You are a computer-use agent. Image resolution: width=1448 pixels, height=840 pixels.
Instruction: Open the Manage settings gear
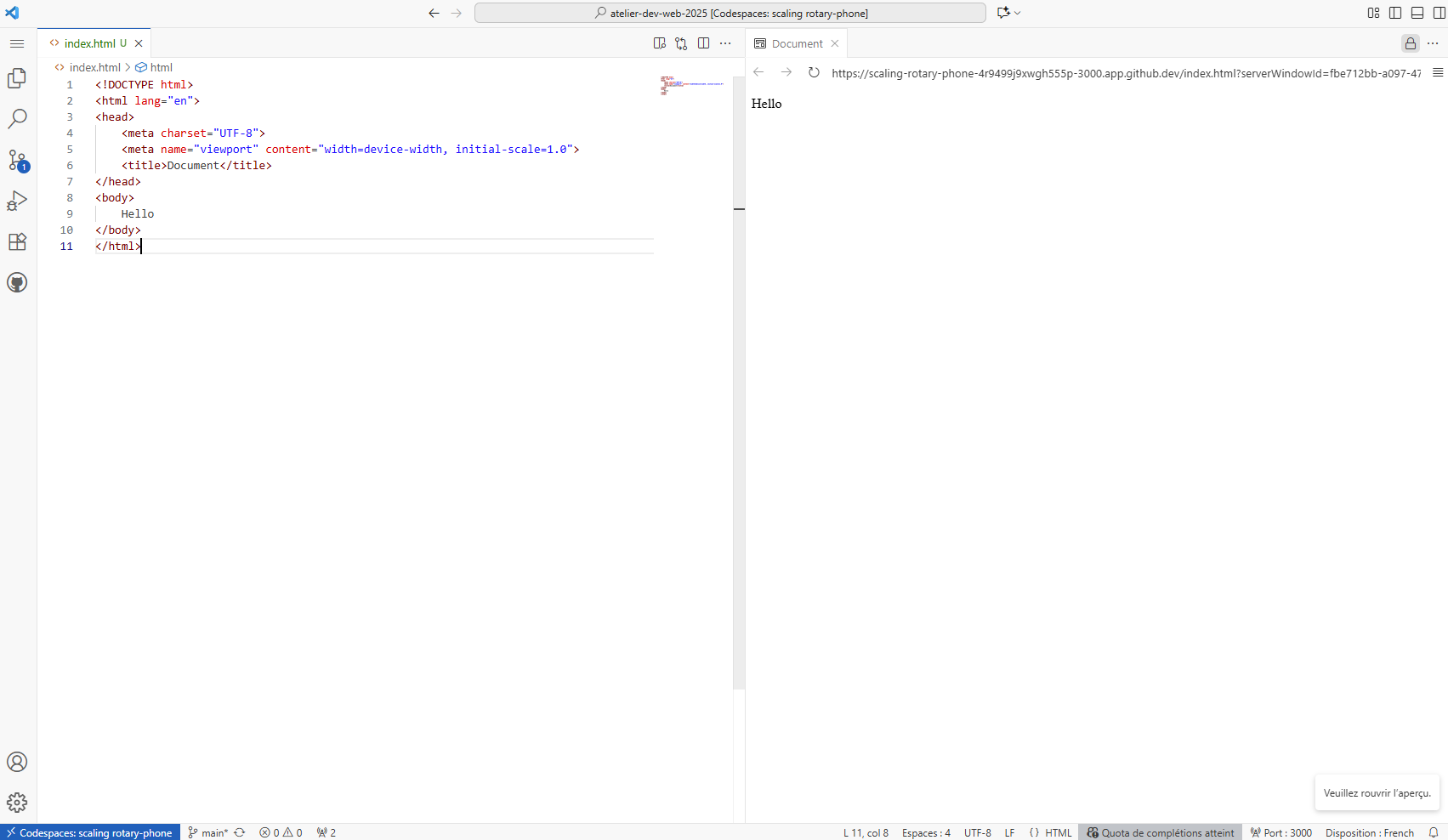click(x=17, y=803)
